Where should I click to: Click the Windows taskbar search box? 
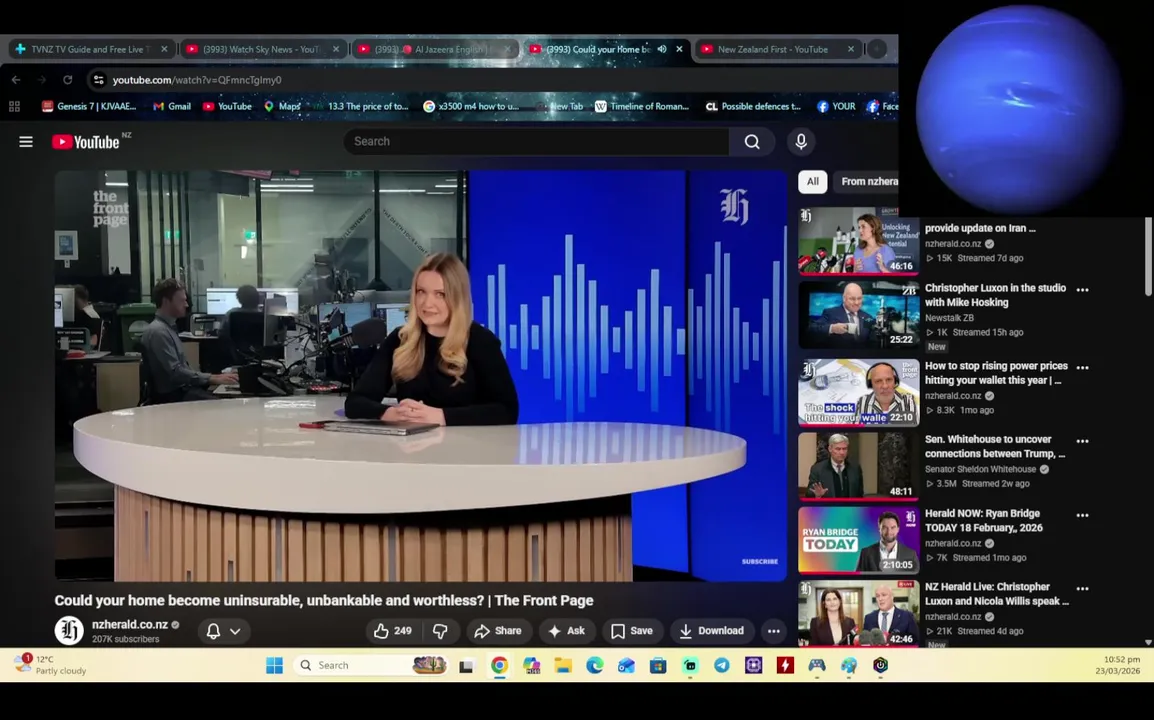pyautogui.click(x=370, y=666)
